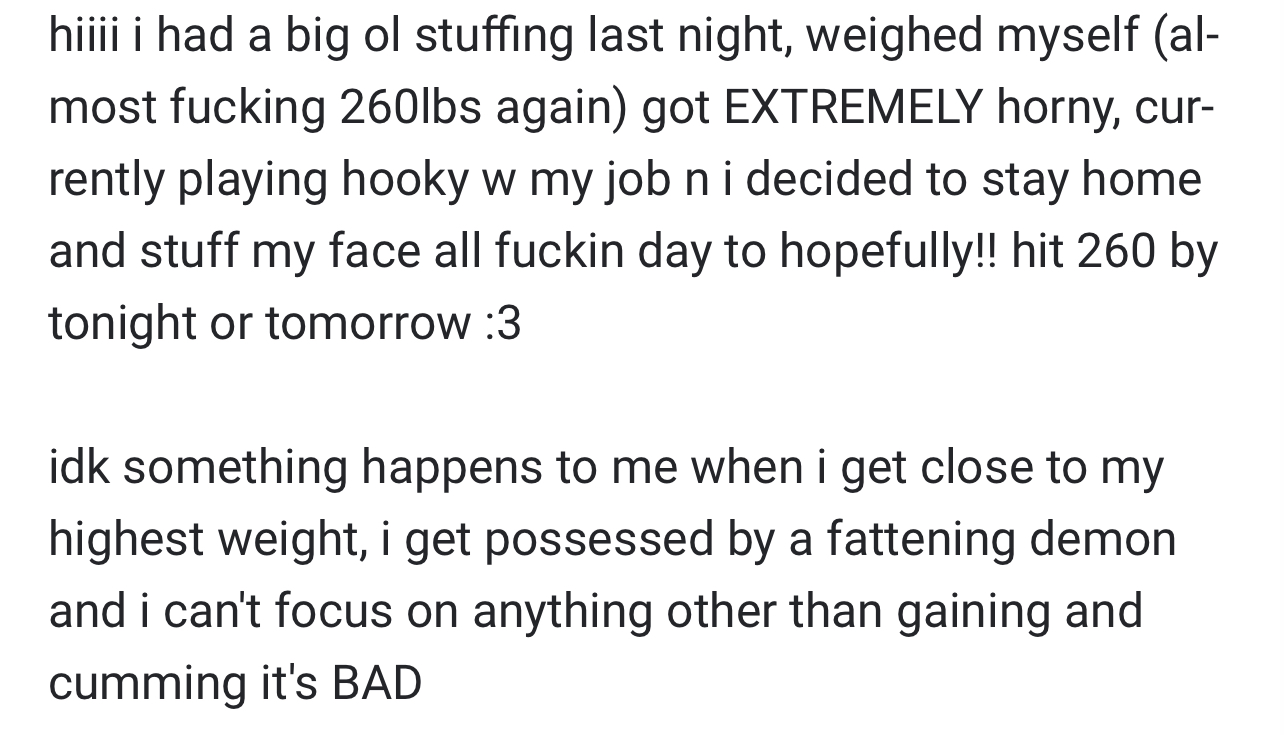This screenshot has width=1284, height=735.
Task: Click the capitalized word "EXTREMELY"
Action: pos(852,108)
